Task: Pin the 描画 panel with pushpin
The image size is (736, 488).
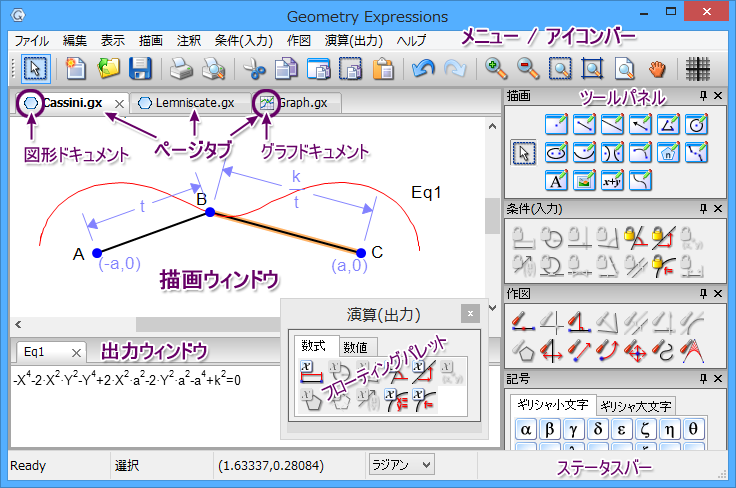Action: click(703, 96)
